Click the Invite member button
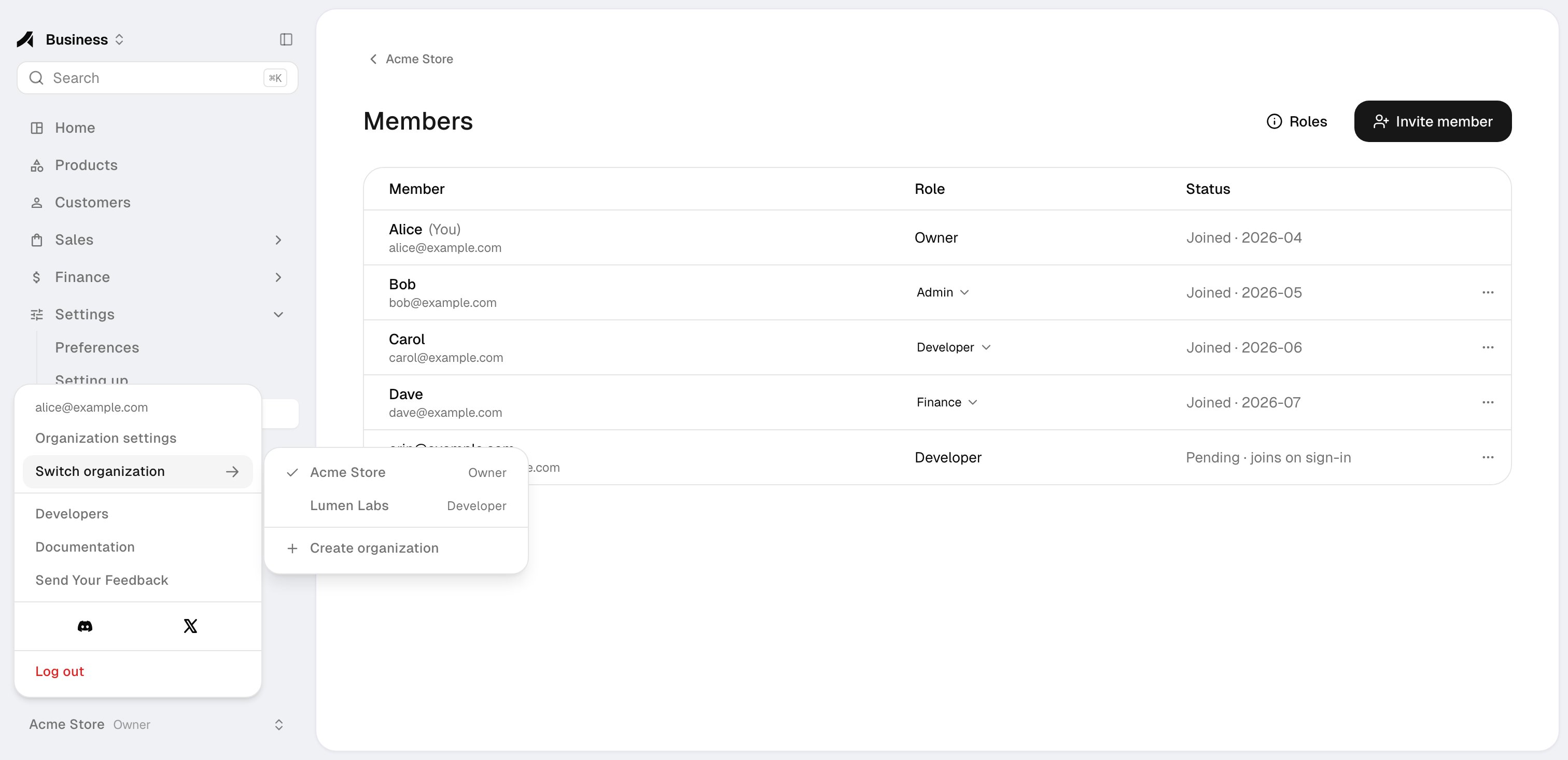 coord(1432,122)
